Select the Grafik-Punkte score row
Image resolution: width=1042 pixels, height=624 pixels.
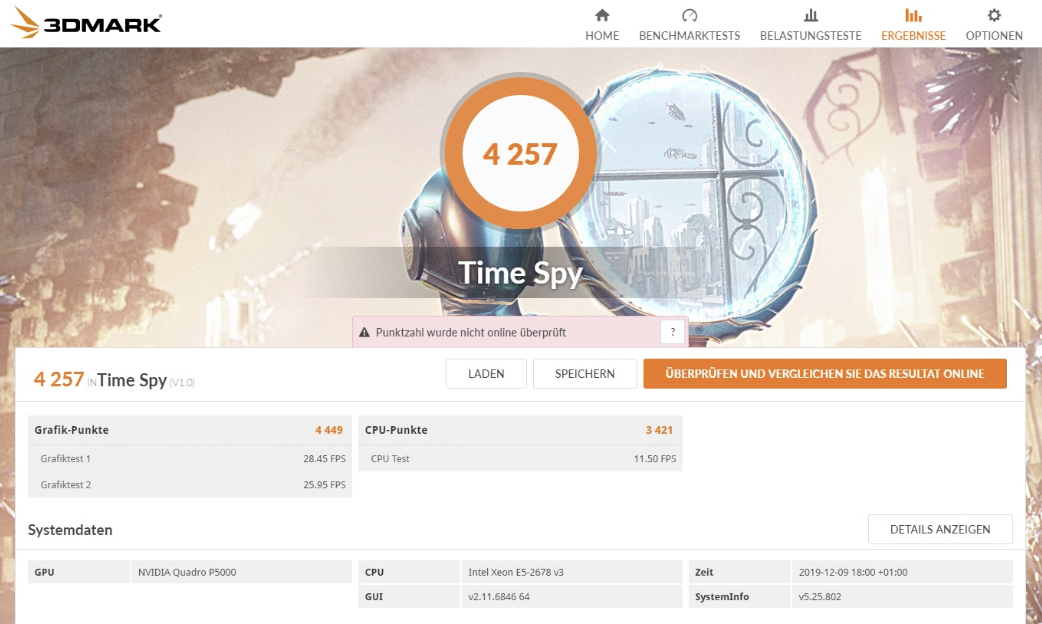[189, 430]
